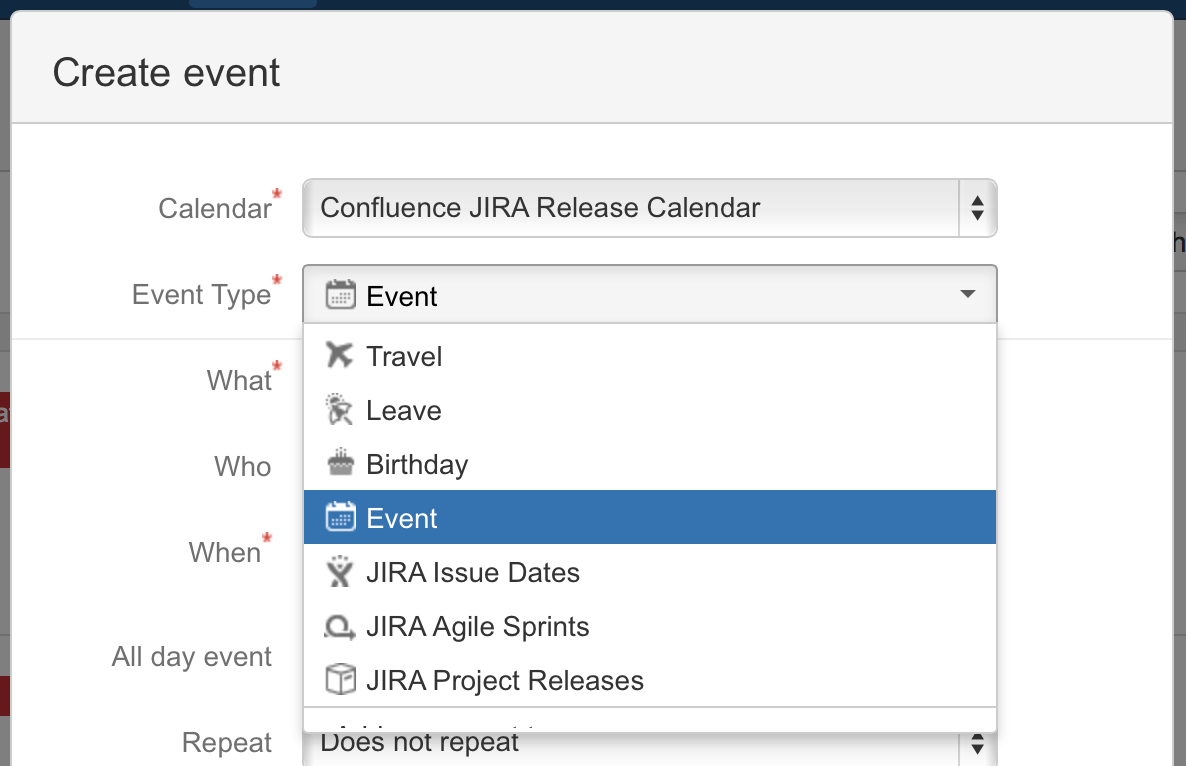Click the Event Type field showing Event
Image resolution: width=1186 pixels, height=766 pixels.
click(x=650, y=294)
